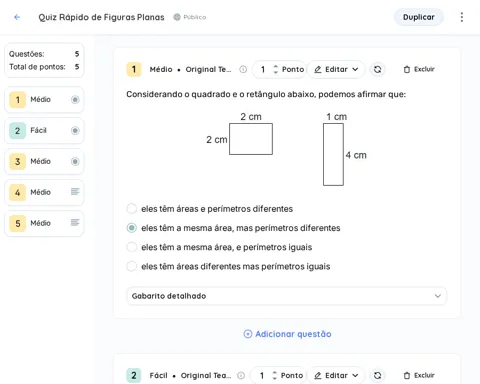Click the Duplicar button

[x=419, y=17]
